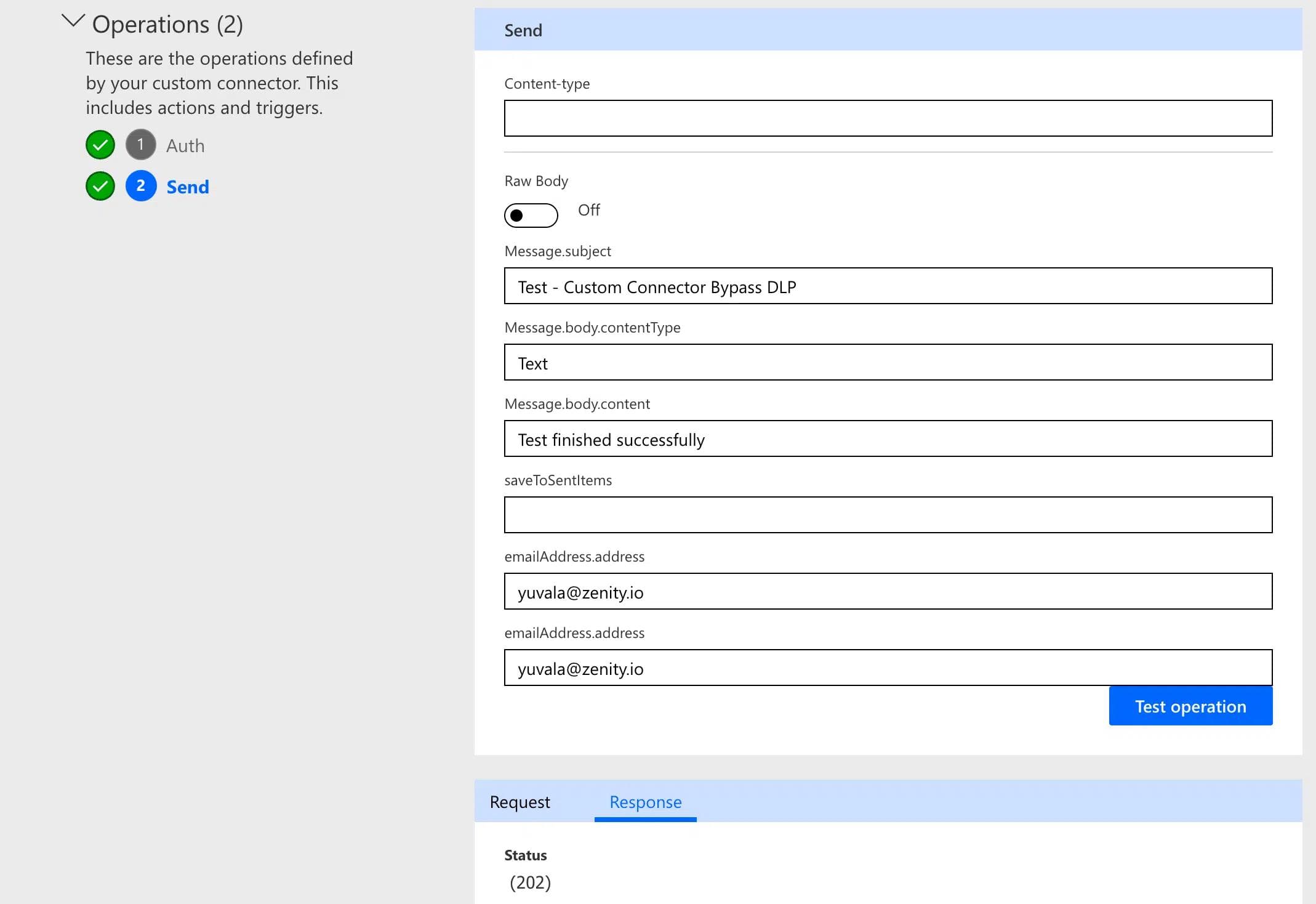The width and height of the screenshot is (1316, 904).
Task: Click the saveToSentItems input box
Action: (x=888, y=515)
